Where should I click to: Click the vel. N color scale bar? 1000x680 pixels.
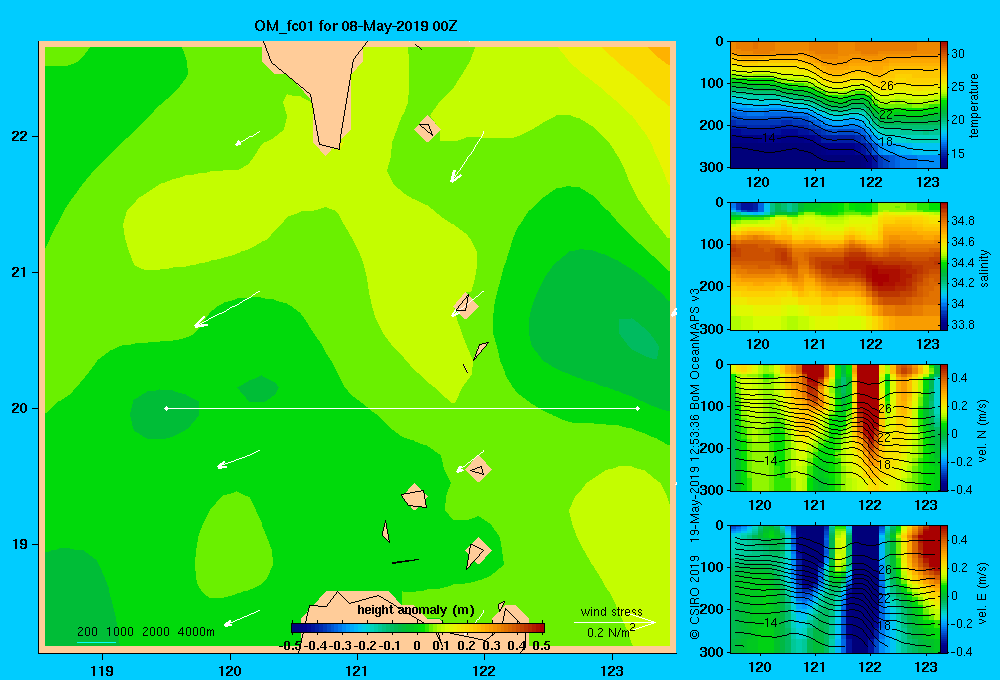point(944,428)
